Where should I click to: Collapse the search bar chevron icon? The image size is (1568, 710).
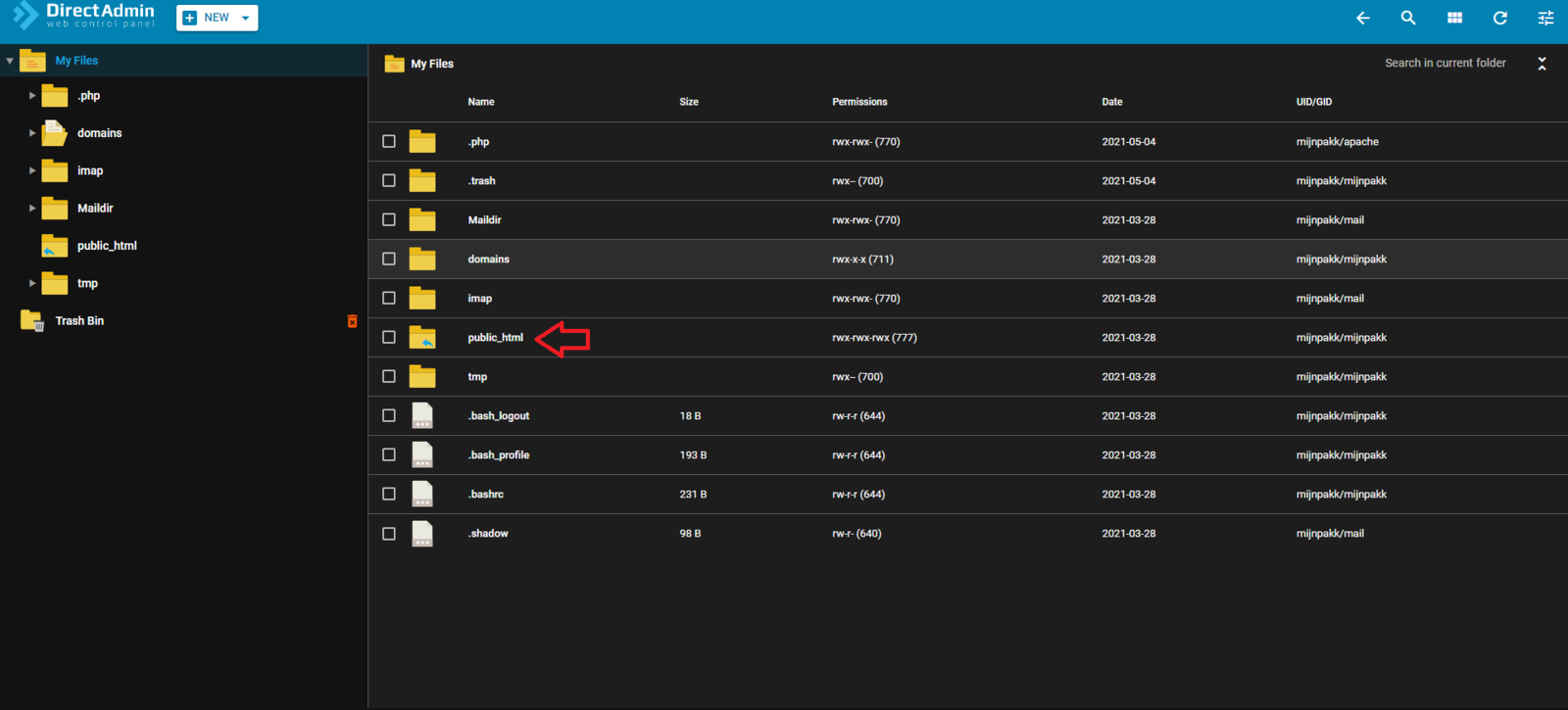click(1542, 64)
